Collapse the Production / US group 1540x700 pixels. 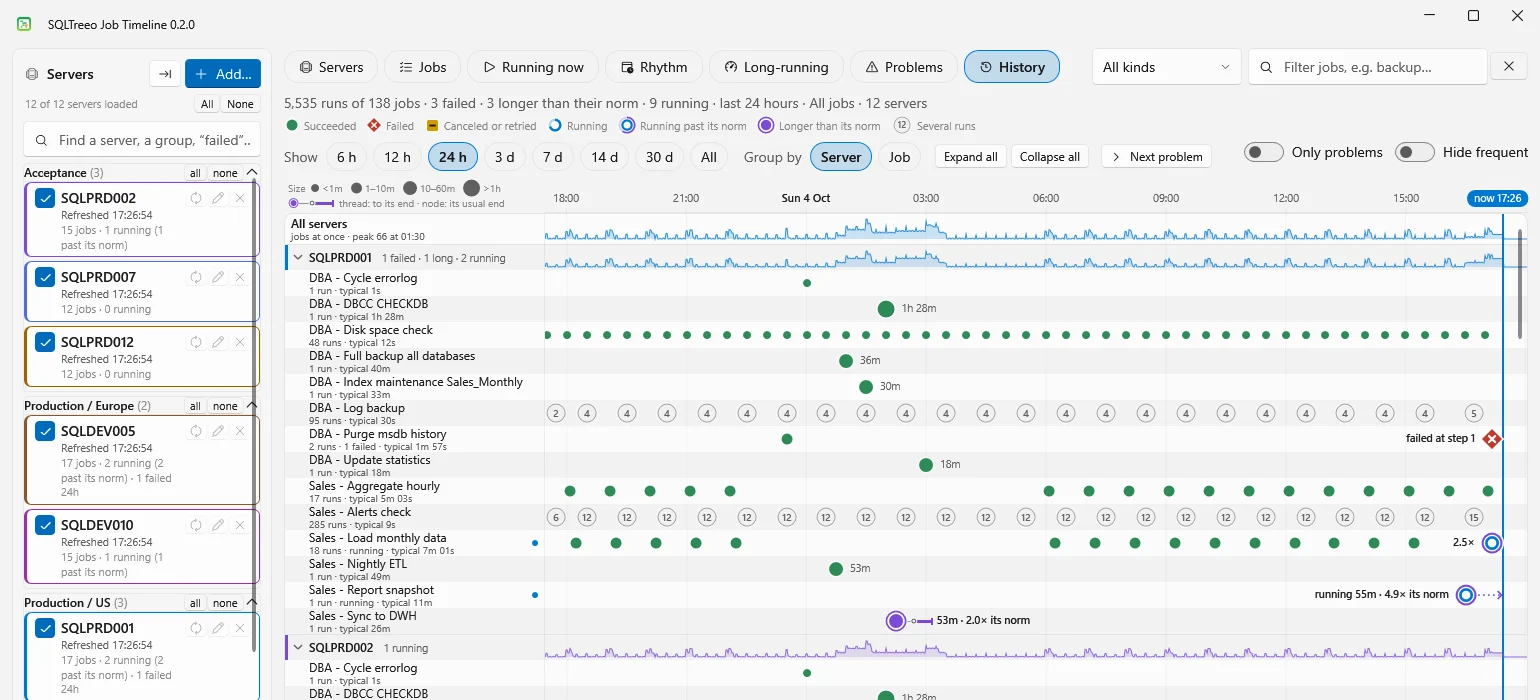251,603
